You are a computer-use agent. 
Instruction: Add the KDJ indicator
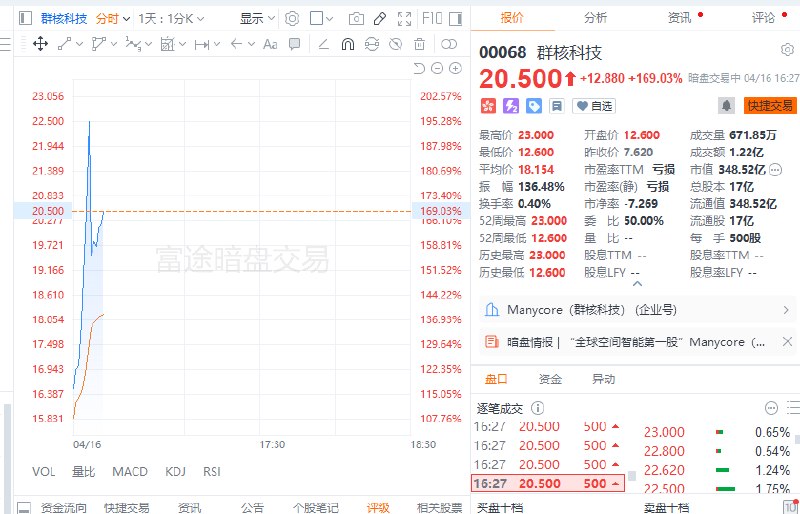175,472
